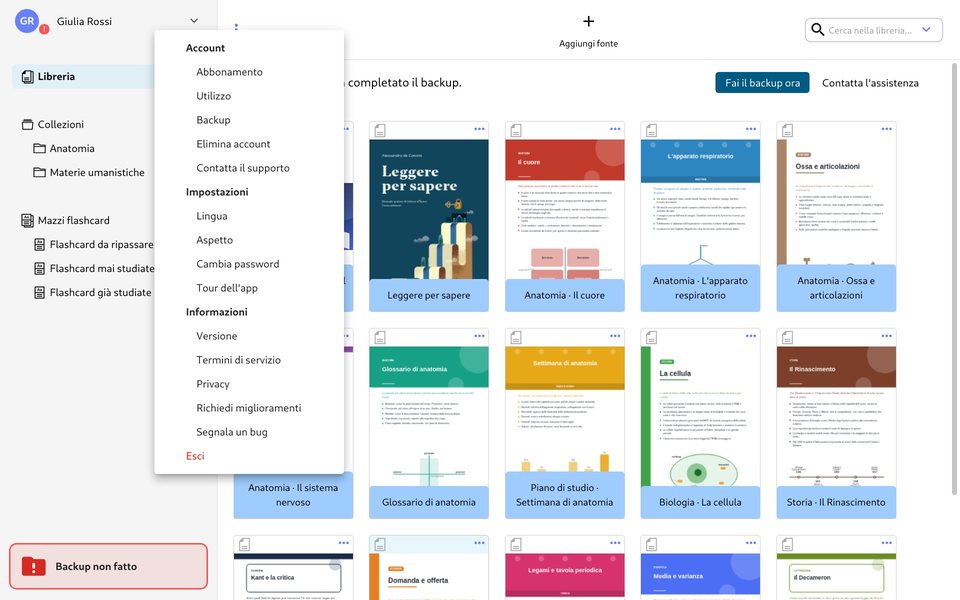The height and width of the screenshot is (600, 960).
Task: Select Abbonamento from the account menu
Action: point(229,72)
